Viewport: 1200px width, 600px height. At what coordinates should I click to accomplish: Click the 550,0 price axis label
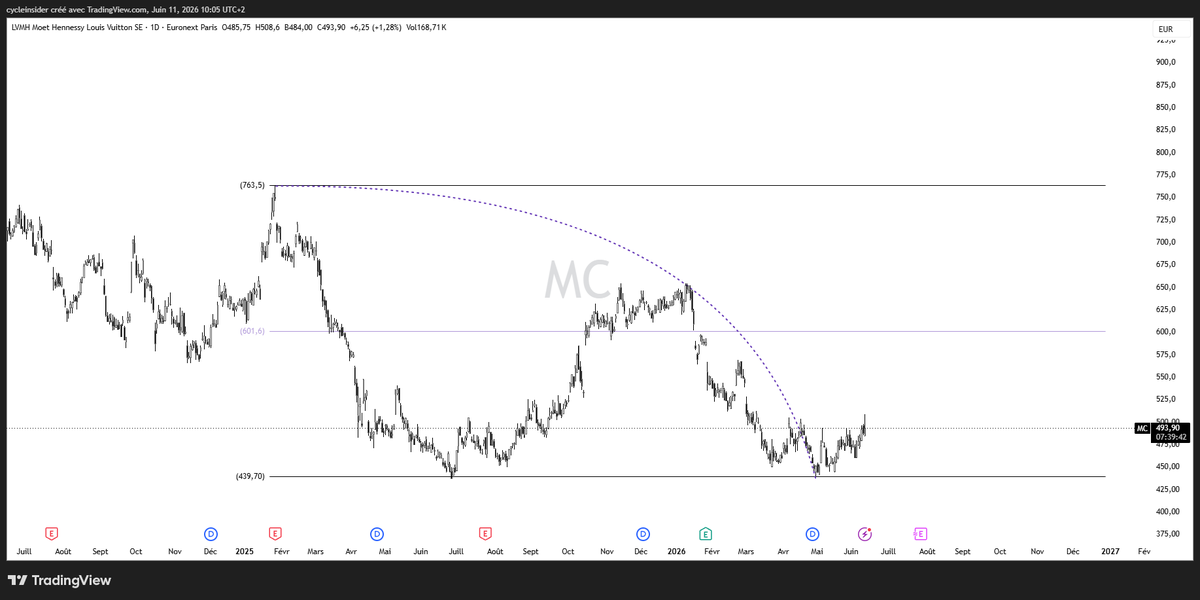(x=1165, y=377)
